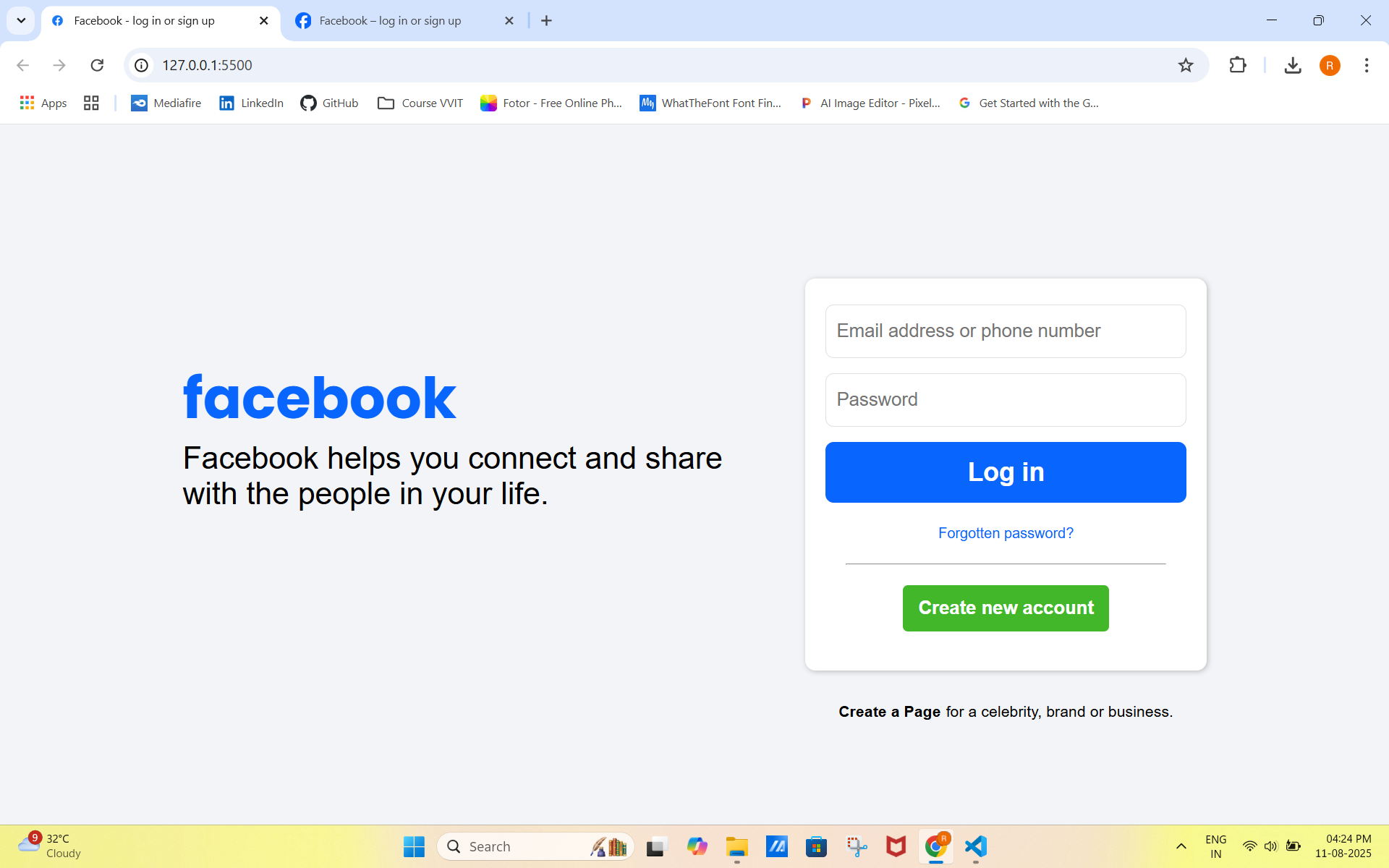The height and width of the screenshot is (868, 1389).
Task: Open the Wi-Fi network icon
Action: (1249, 846)
